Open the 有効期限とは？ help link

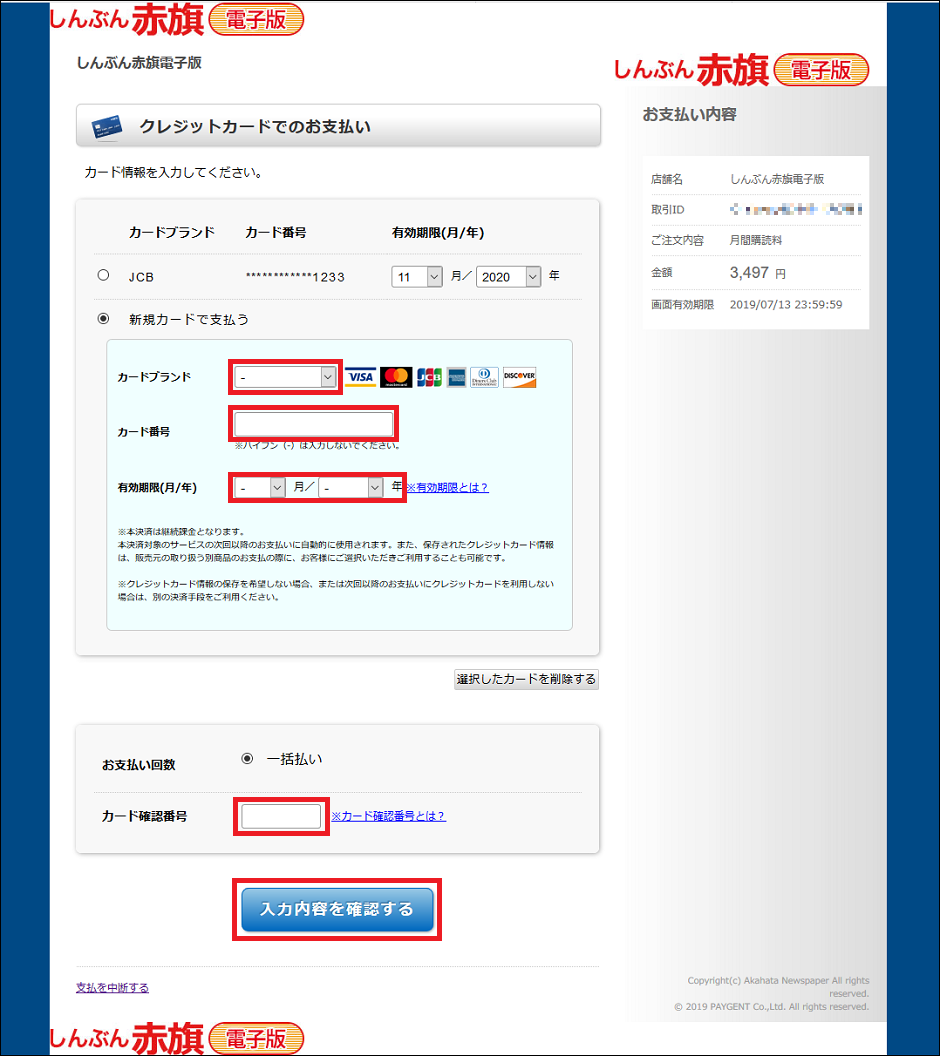click(447, 487)
